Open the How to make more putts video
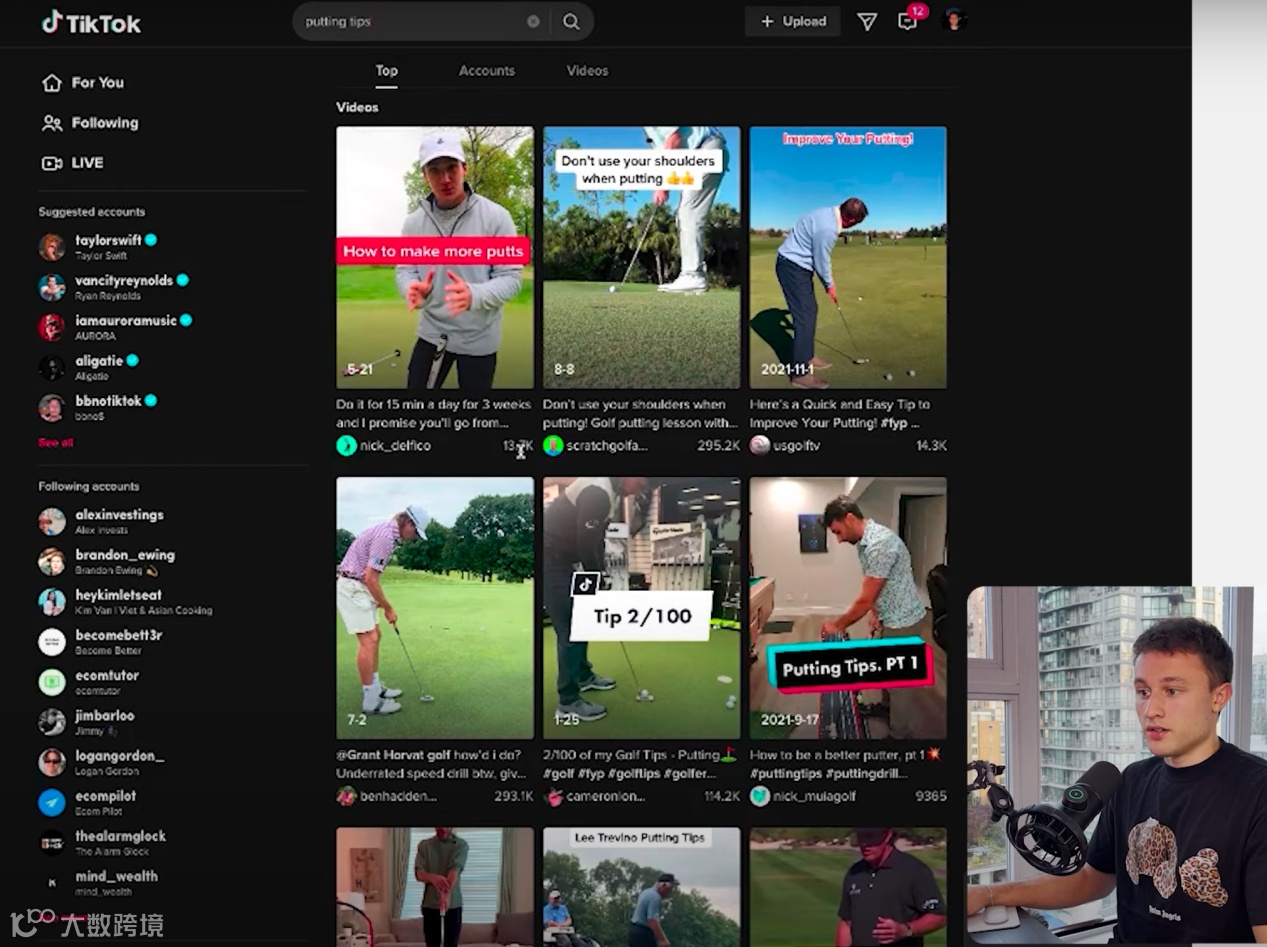Screen dimensions: 1267x947 coord(435,257)
